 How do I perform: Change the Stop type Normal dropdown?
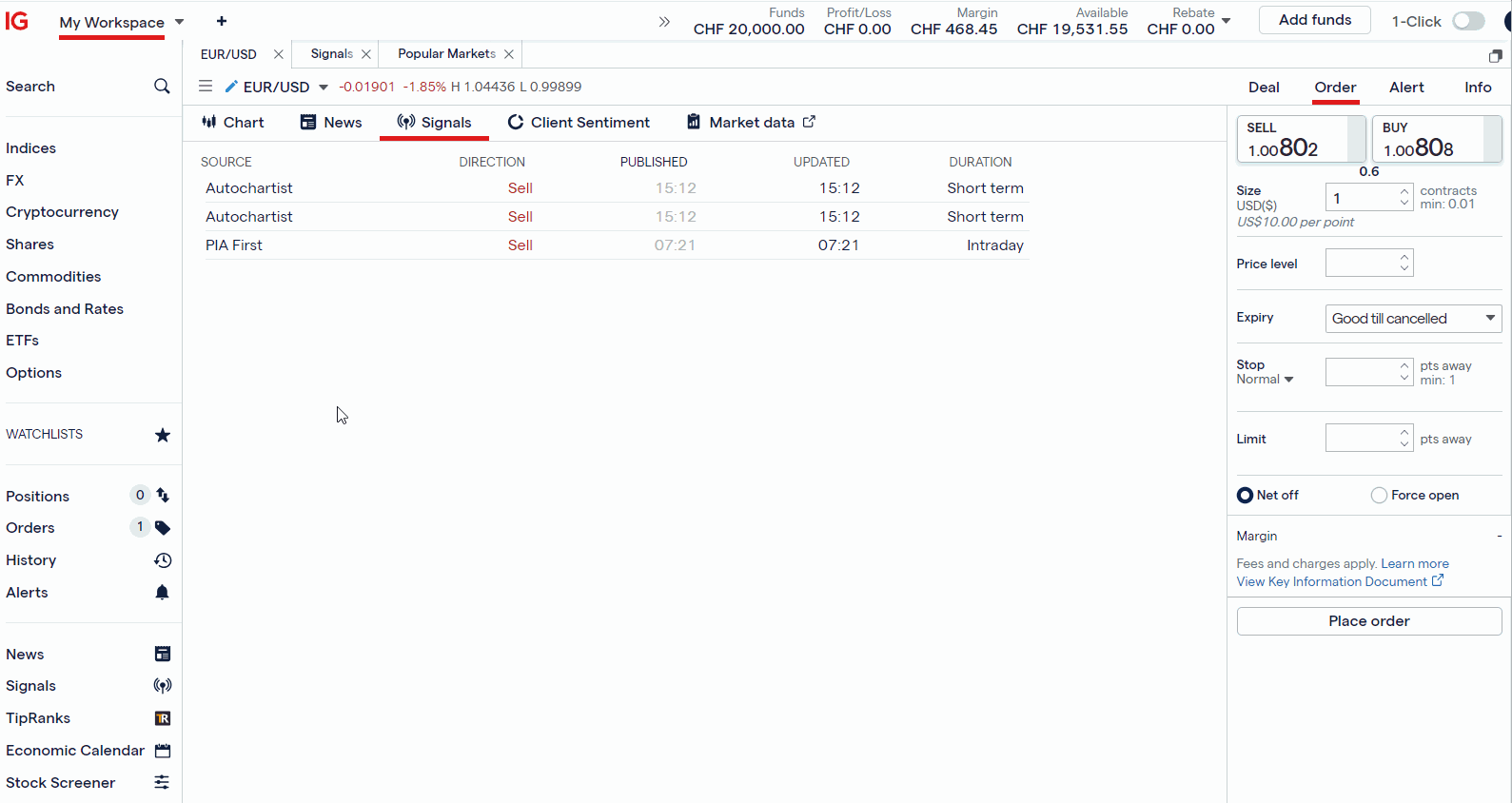tap(1266, 379)
